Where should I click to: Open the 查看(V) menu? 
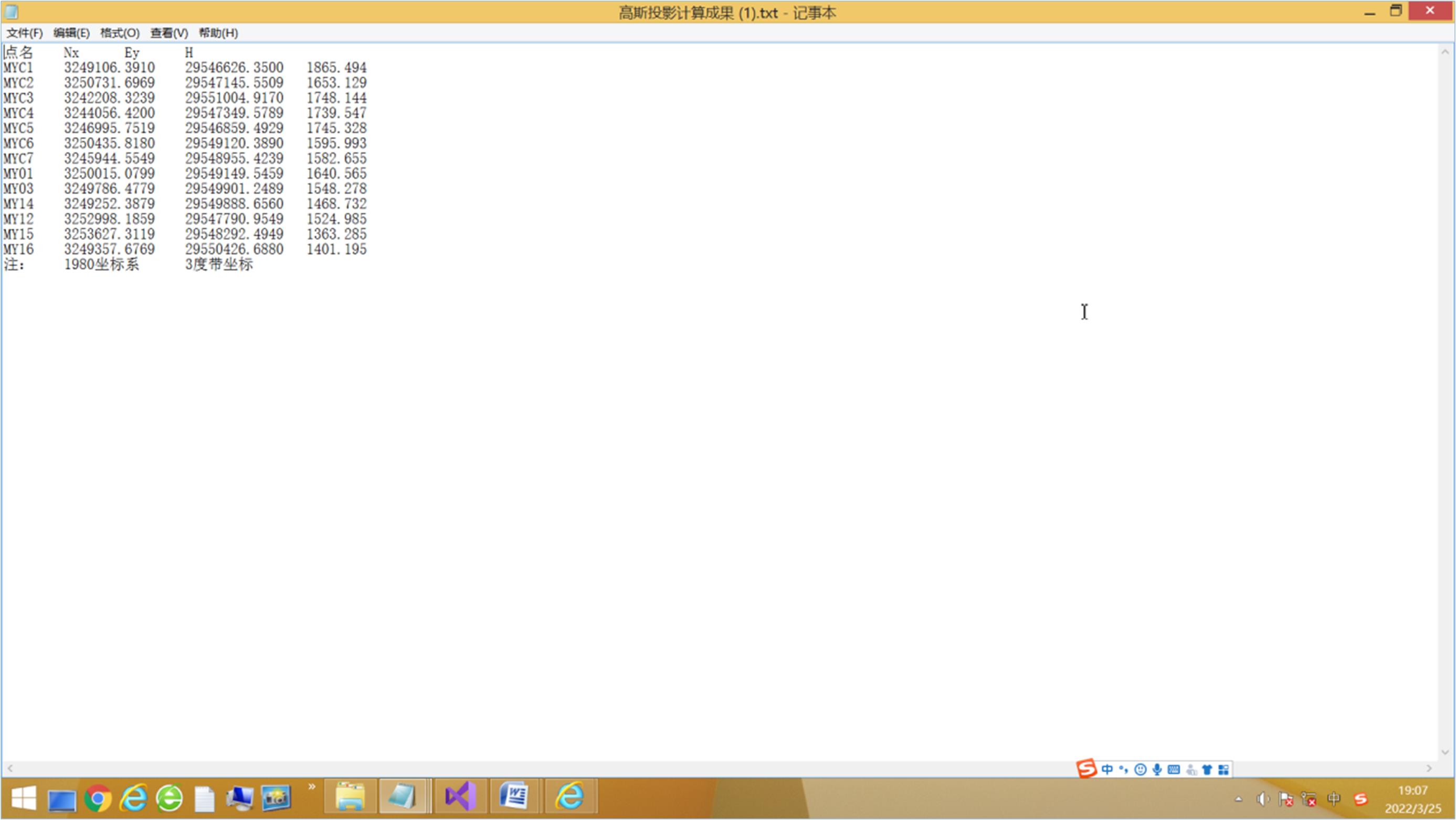click(x=169, y=33)
